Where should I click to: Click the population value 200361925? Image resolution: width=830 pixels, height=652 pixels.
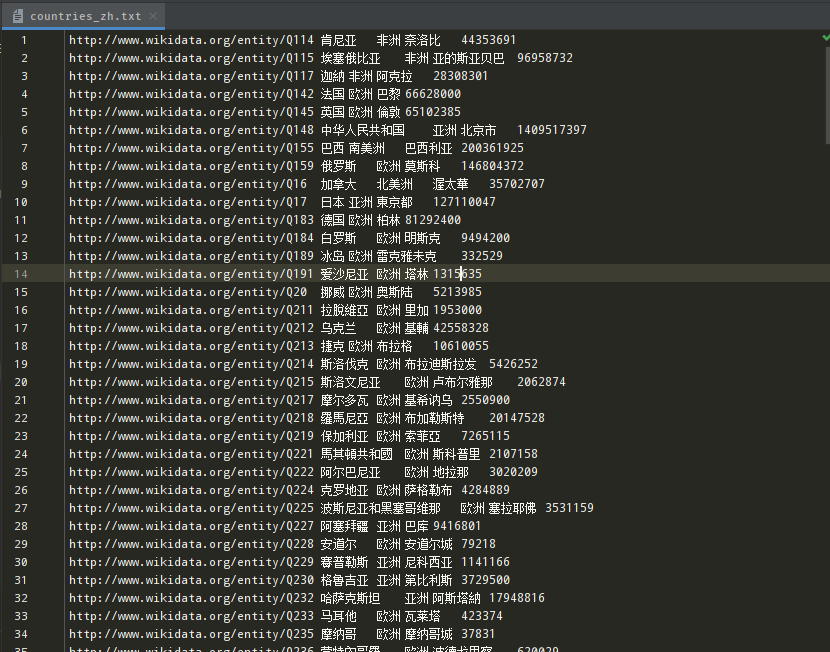click(x=492, y=148)
